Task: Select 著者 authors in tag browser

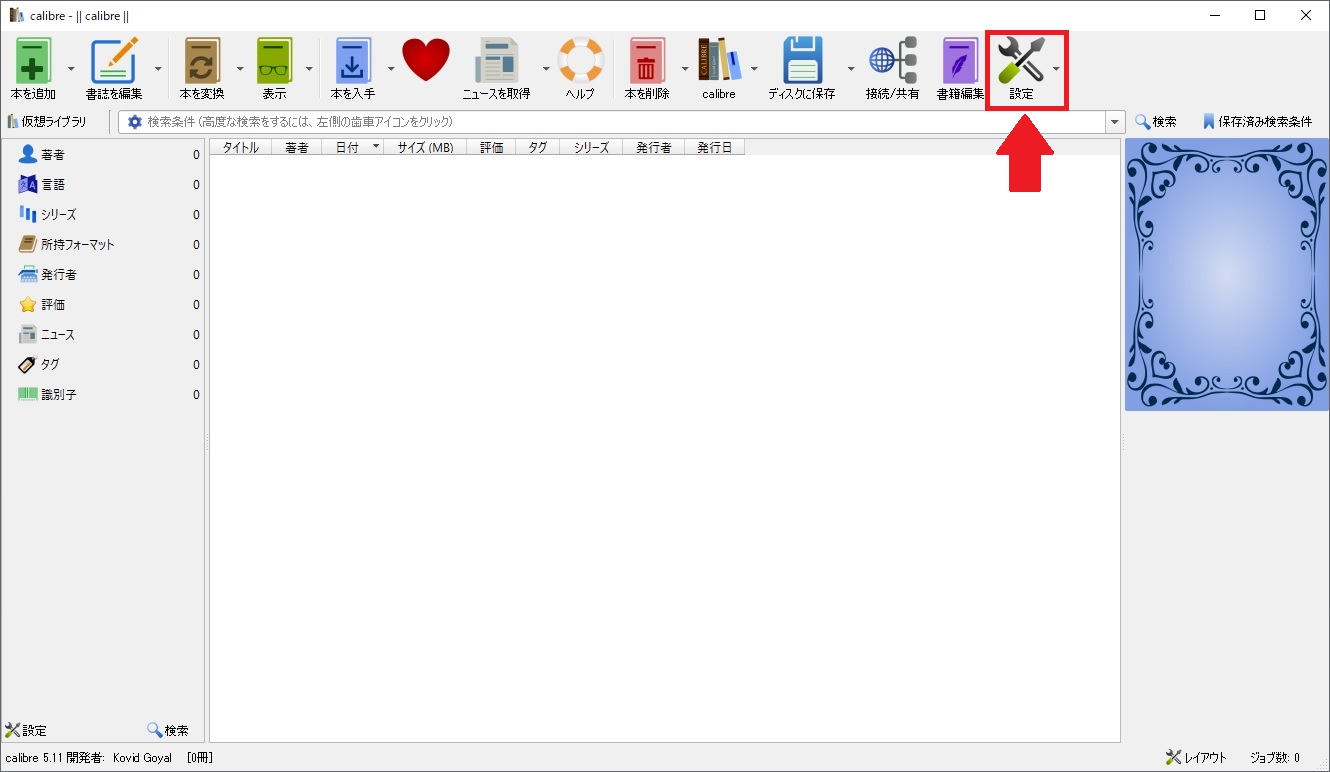Action: (102, 155)
